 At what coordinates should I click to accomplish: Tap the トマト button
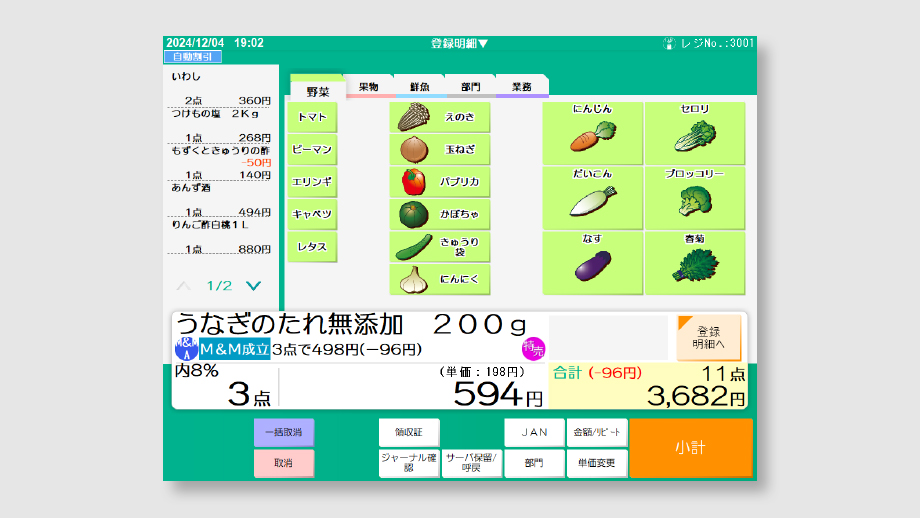coord(312,117)
